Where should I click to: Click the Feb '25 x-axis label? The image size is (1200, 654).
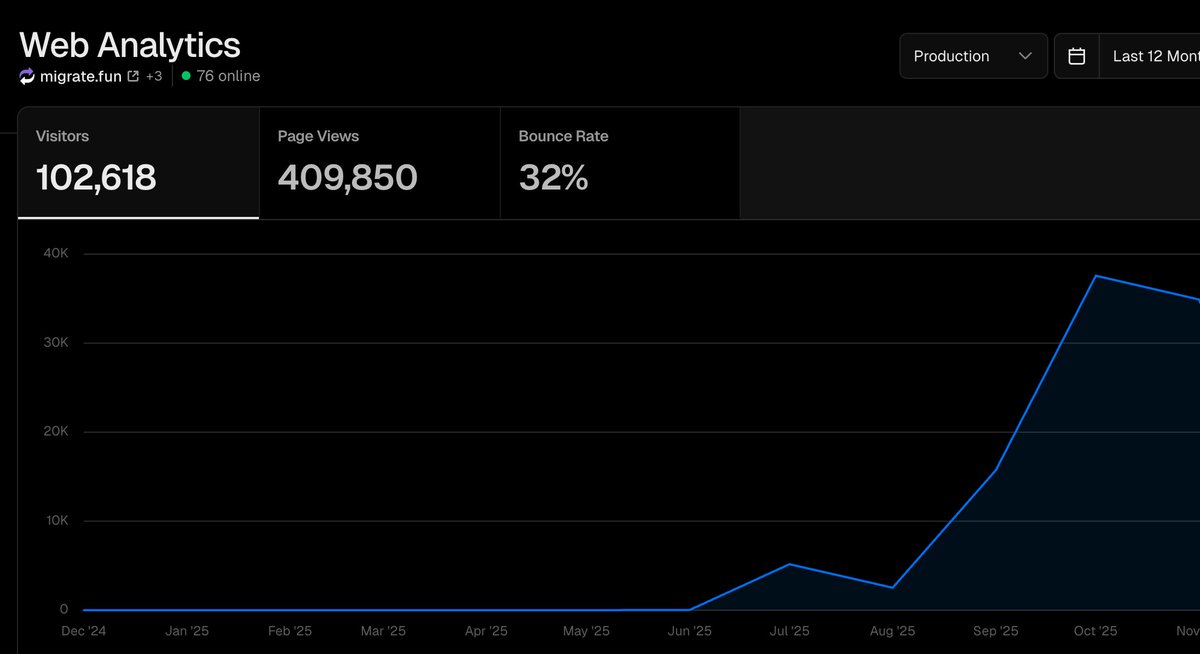(x=291, y=631)
